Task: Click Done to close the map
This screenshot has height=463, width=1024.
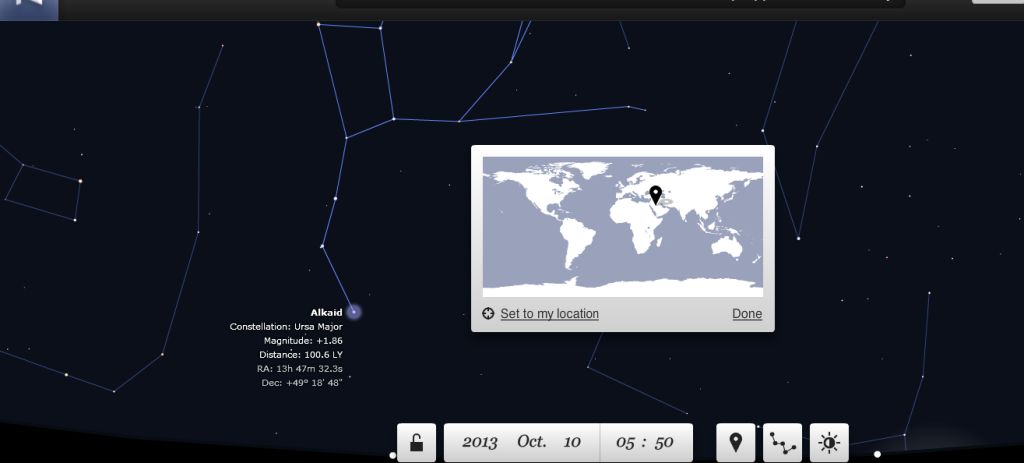Action: coord(747,314)
